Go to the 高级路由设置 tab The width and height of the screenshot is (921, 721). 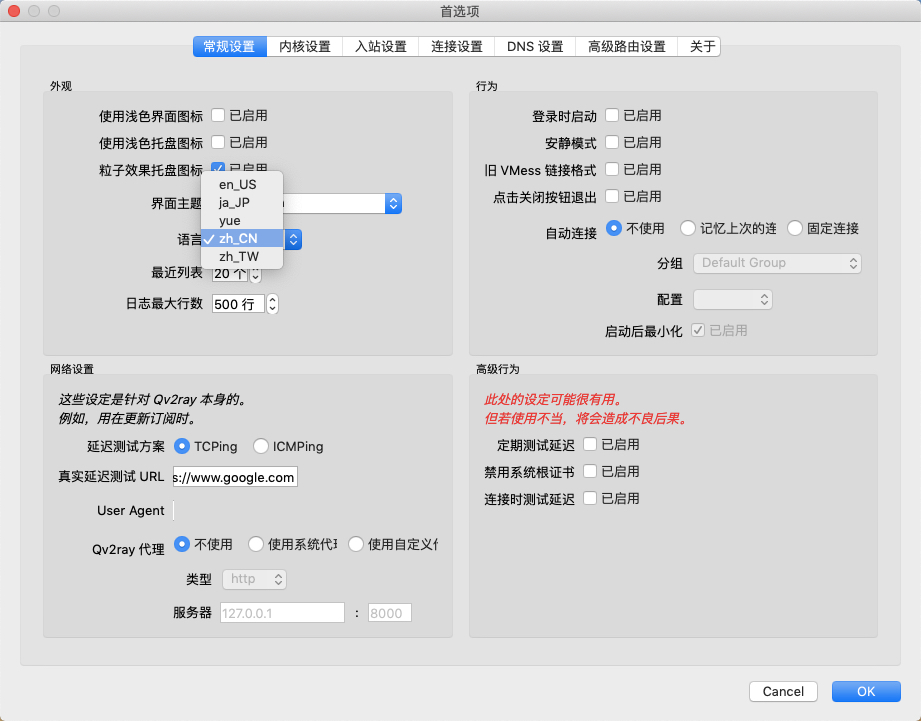627,47
